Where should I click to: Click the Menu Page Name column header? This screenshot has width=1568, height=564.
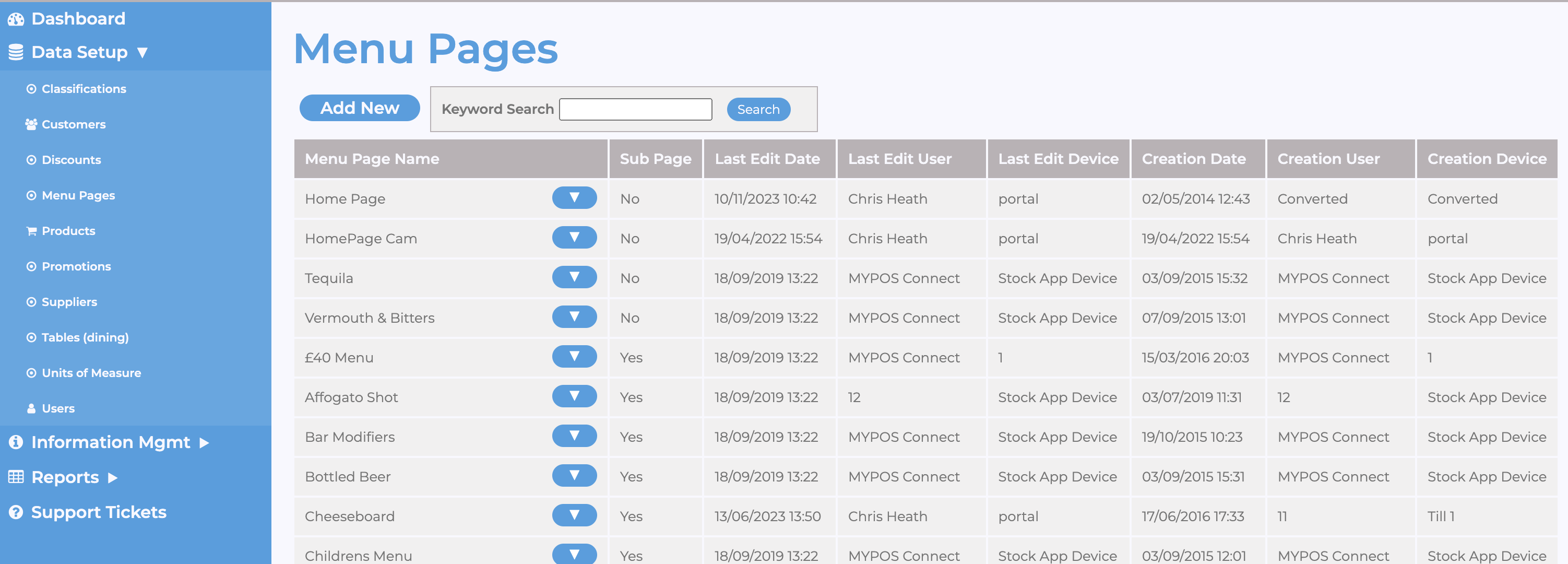451,159
